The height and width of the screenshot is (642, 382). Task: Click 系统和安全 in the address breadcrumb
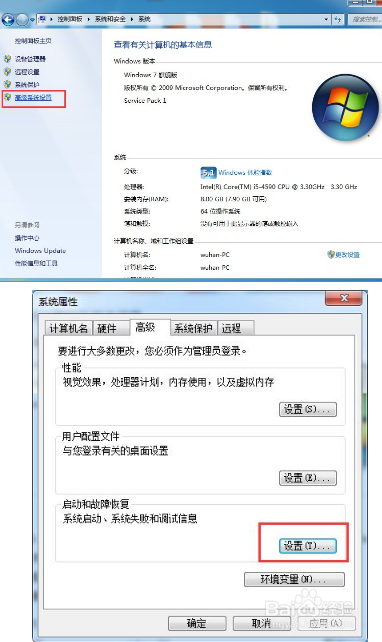tap(110, 19)
